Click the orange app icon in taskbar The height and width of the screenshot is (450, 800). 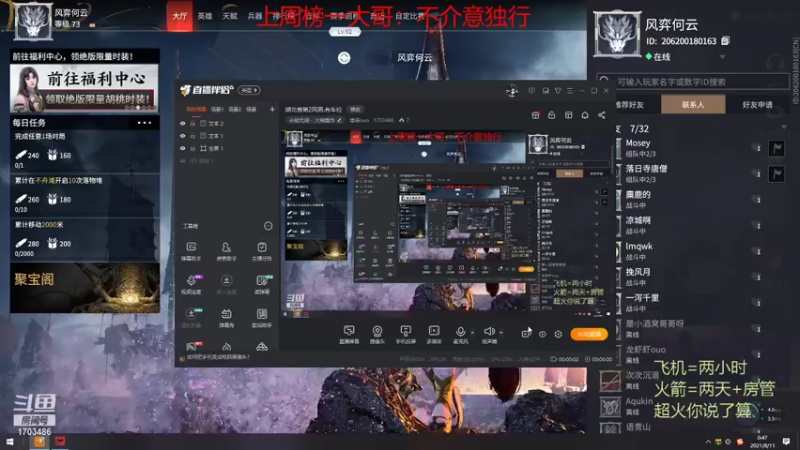(39, 441)
